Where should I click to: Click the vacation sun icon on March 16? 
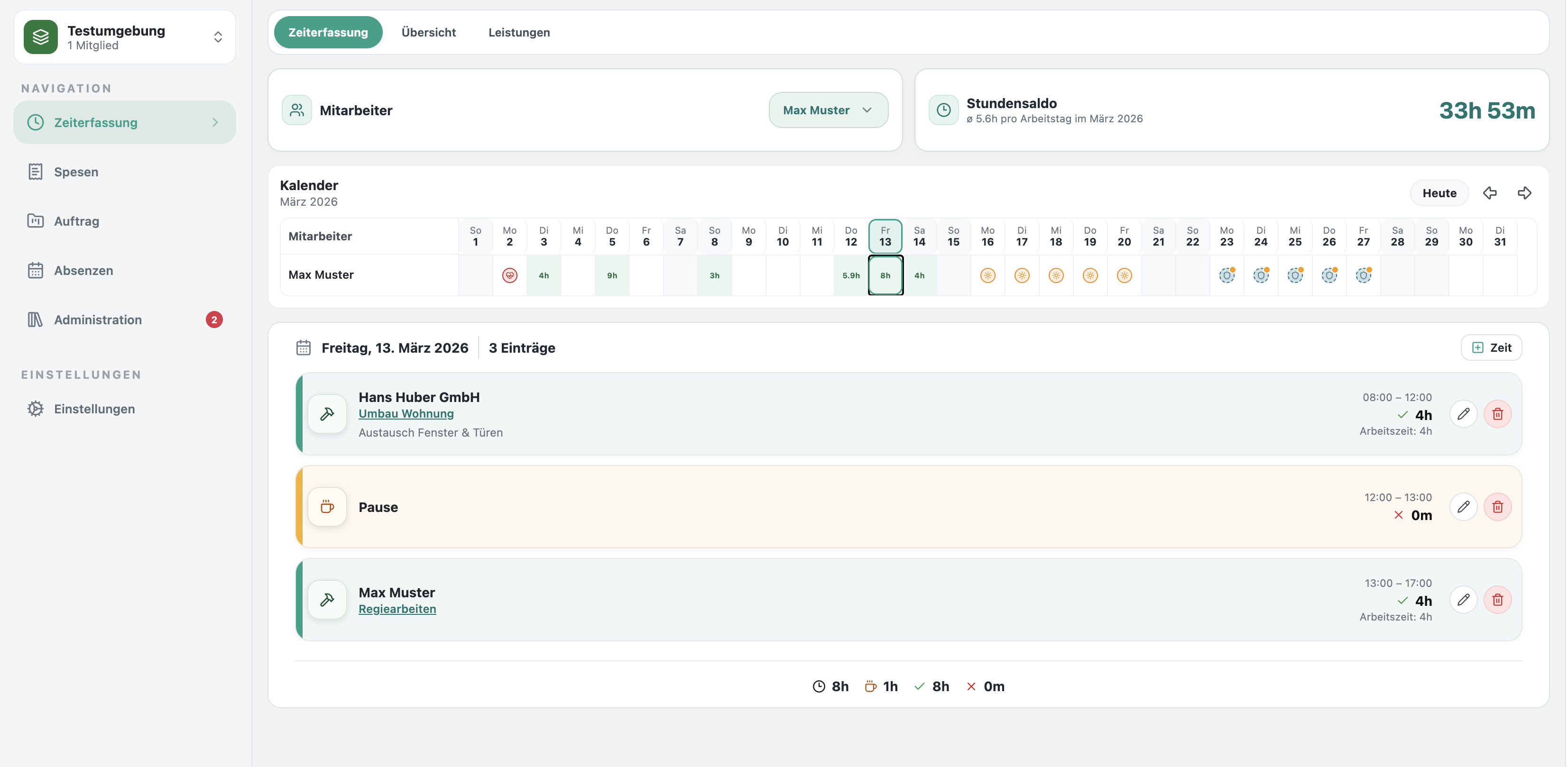pos(987,275)
